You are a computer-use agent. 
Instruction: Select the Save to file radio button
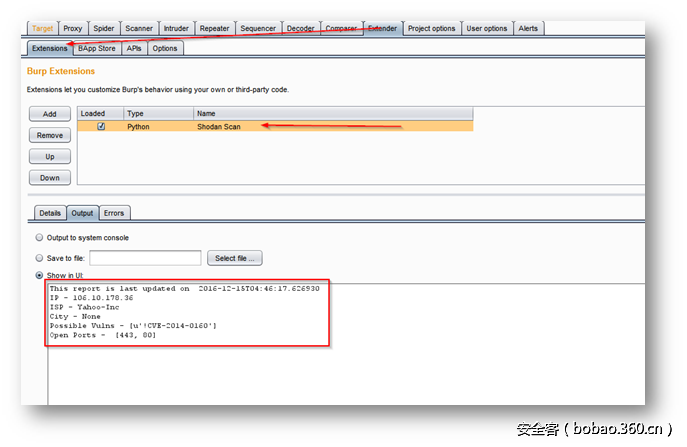coord(39,258)
